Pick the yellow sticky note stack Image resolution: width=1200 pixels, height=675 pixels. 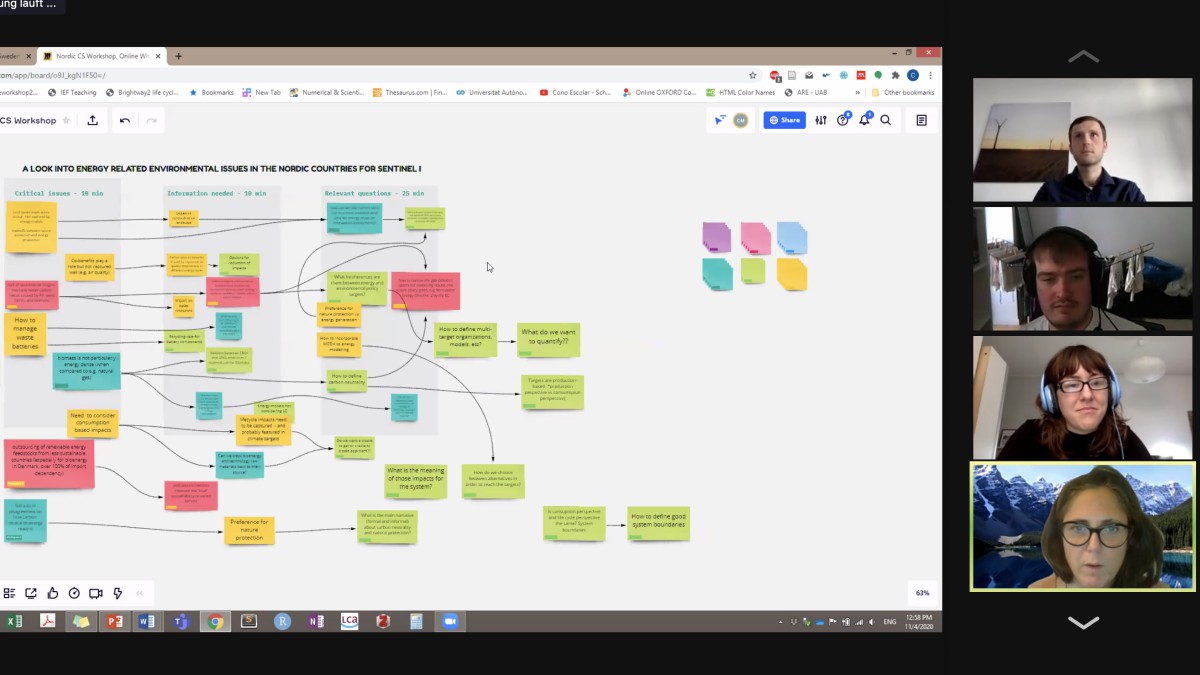pyautogui.click(x=791, y=274)
